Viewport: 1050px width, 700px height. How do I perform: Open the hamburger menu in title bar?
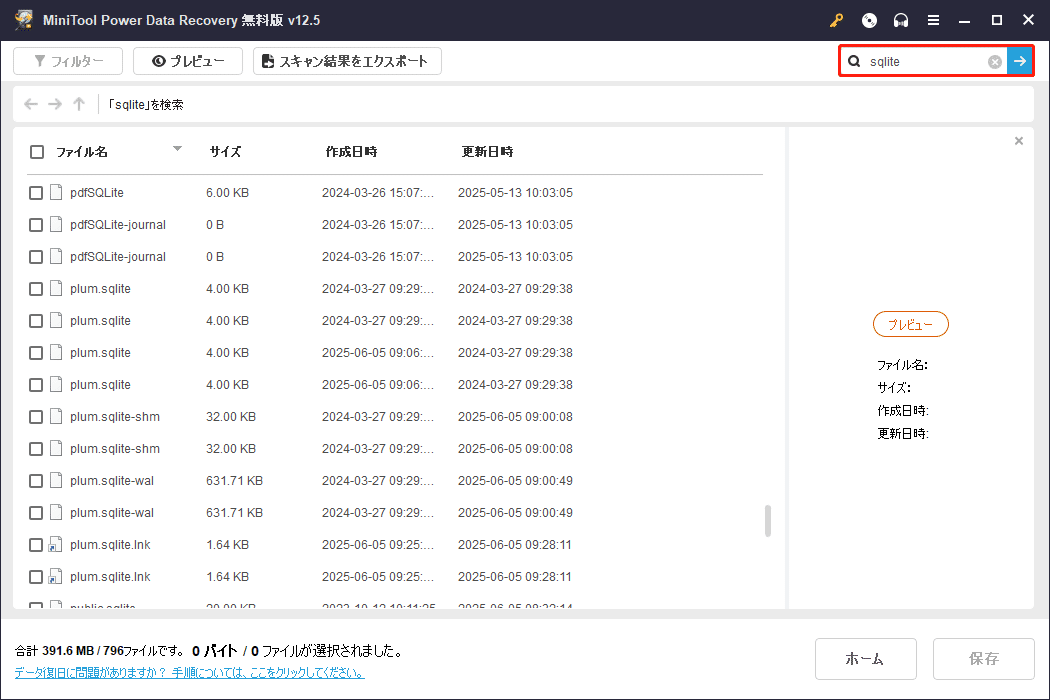click(933, 20)
